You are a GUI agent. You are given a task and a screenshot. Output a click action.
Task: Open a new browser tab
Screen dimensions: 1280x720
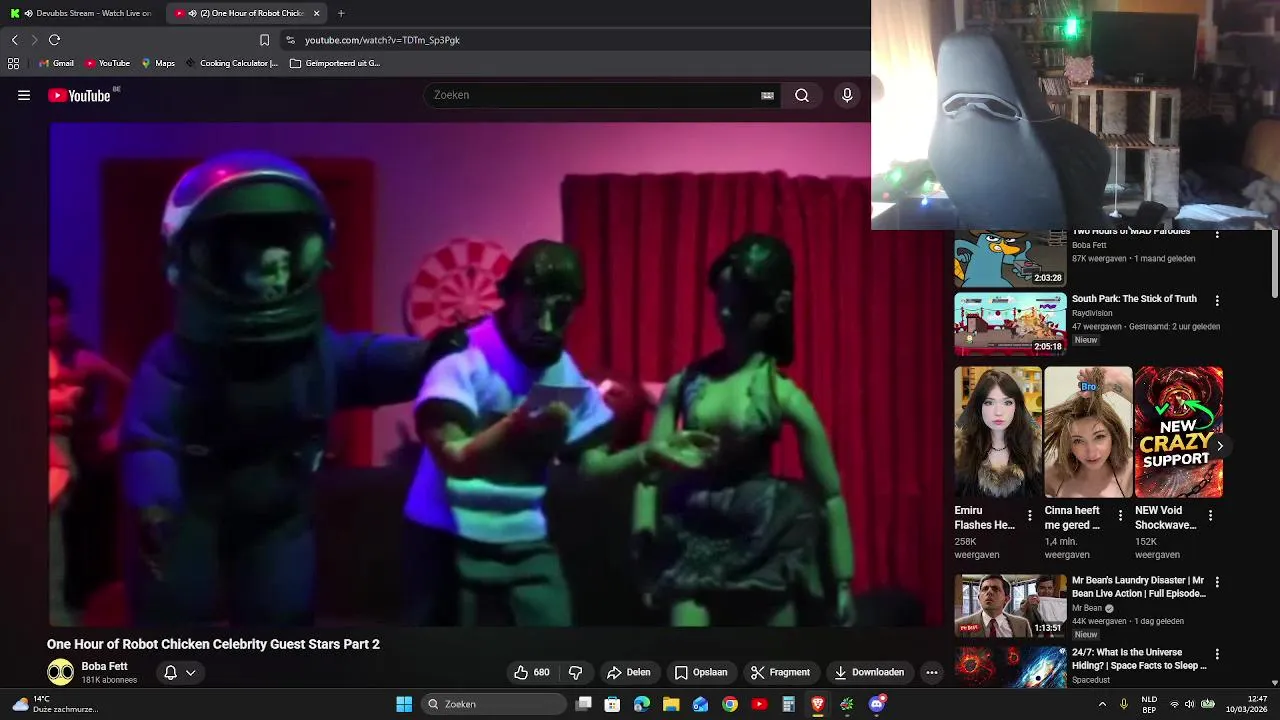click(341, 13)
